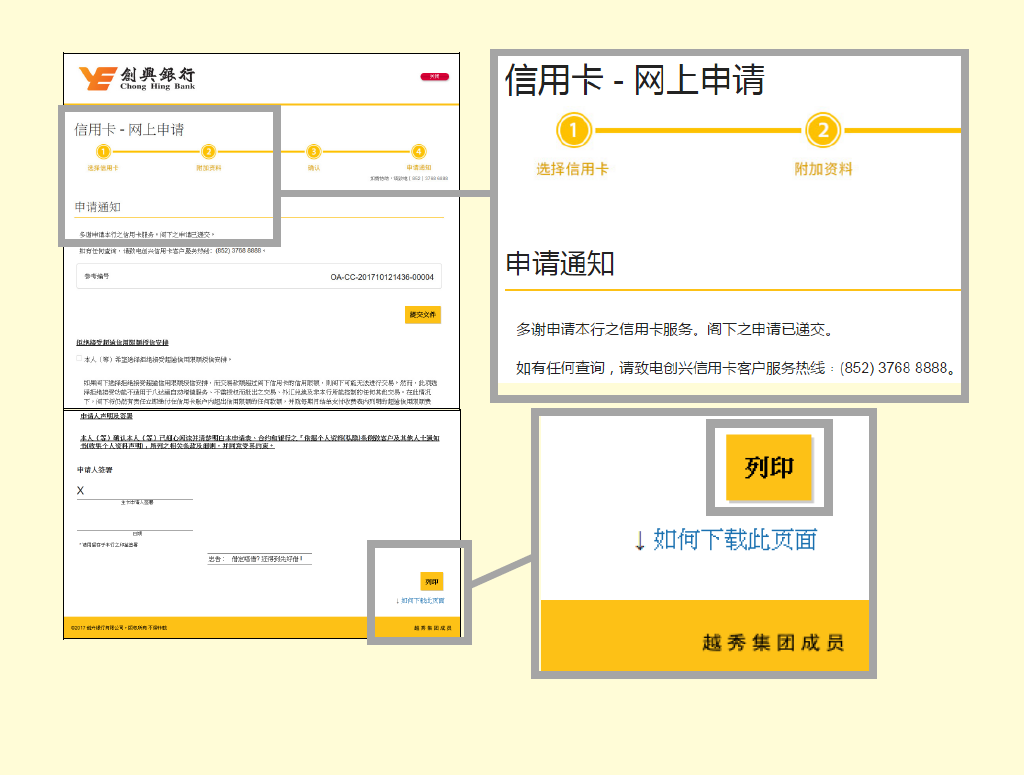Select step 3 circle above 确认

(x=313, y=151)
